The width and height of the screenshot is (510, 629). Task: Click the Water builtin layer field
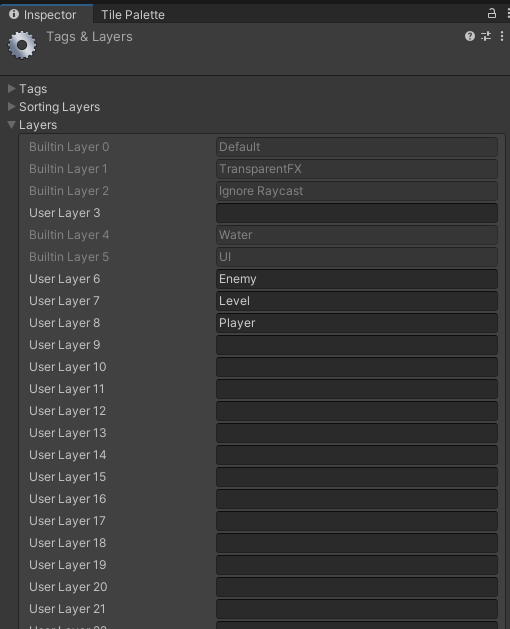357,235
